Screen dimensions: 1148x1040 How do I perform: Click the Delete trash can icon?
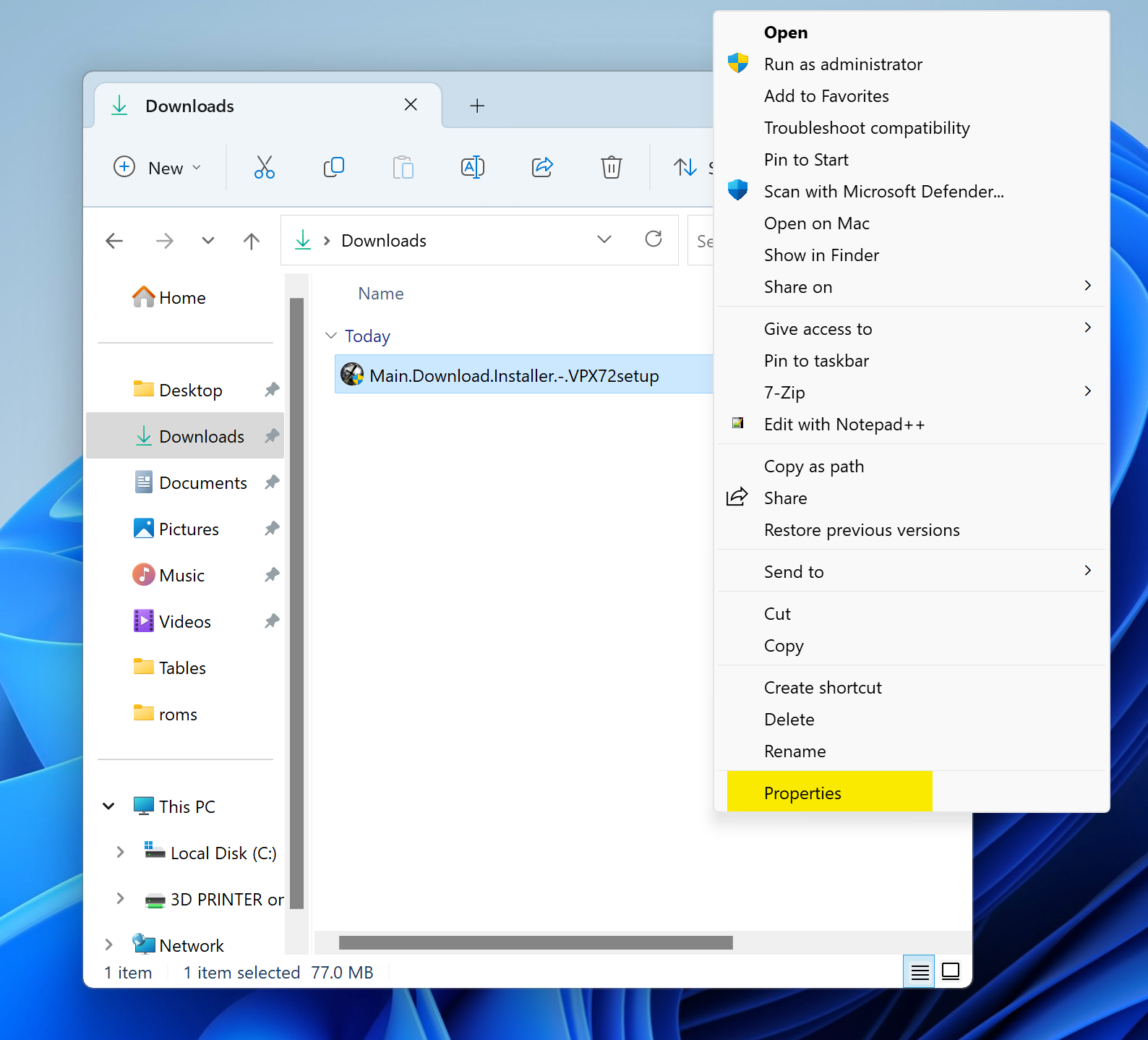point(612,168)
